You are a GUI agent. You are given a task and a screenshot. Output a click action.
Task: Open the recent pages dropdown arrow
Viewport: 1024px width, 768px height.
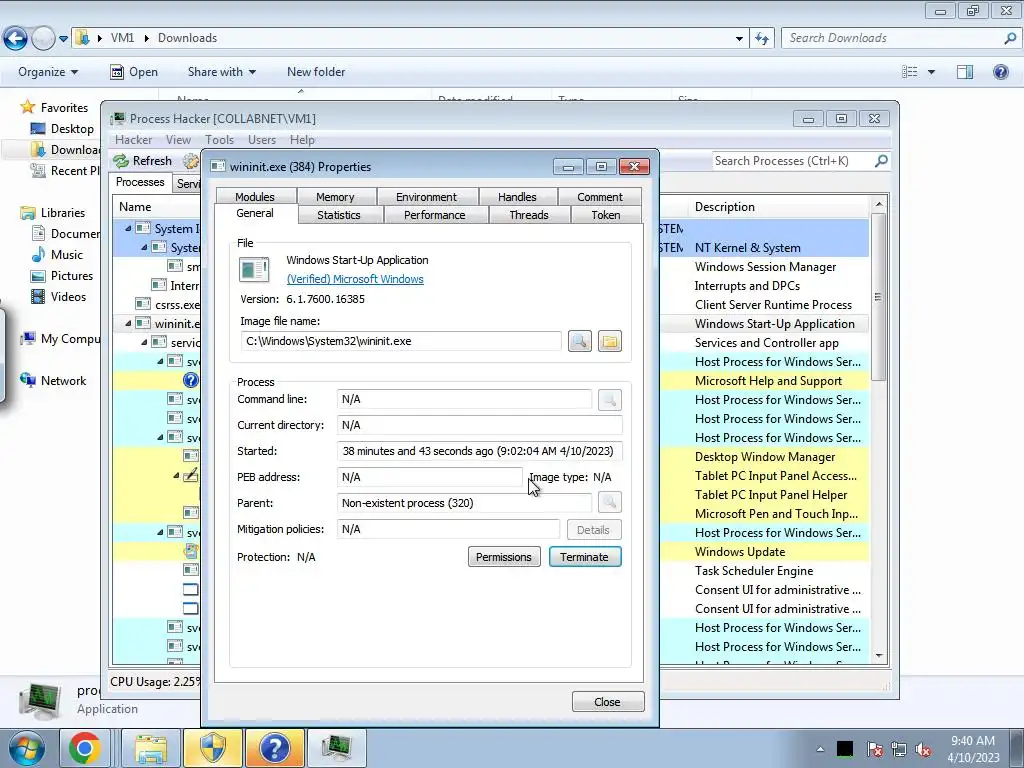click(x=63, y=39)
